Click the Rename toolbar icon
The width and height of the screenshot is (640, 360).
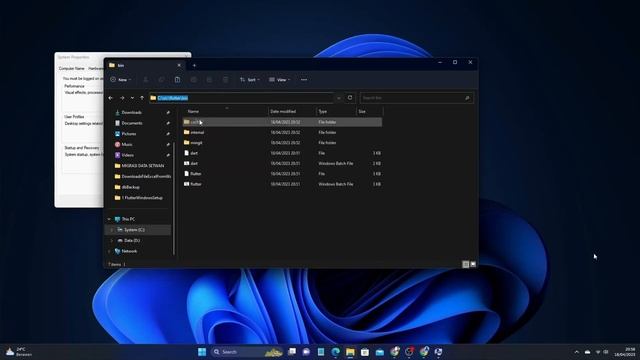(193, 80)
